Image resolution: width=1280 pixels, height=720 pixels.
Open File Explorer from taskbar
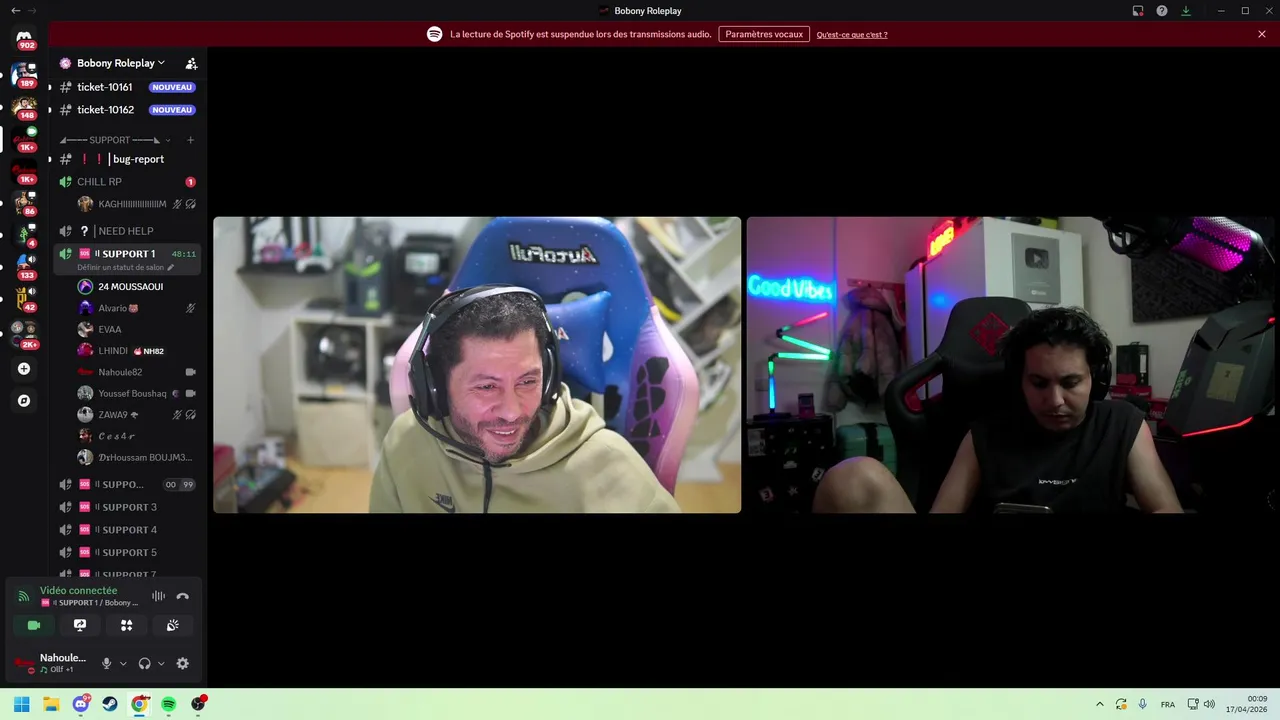[51, 704]
